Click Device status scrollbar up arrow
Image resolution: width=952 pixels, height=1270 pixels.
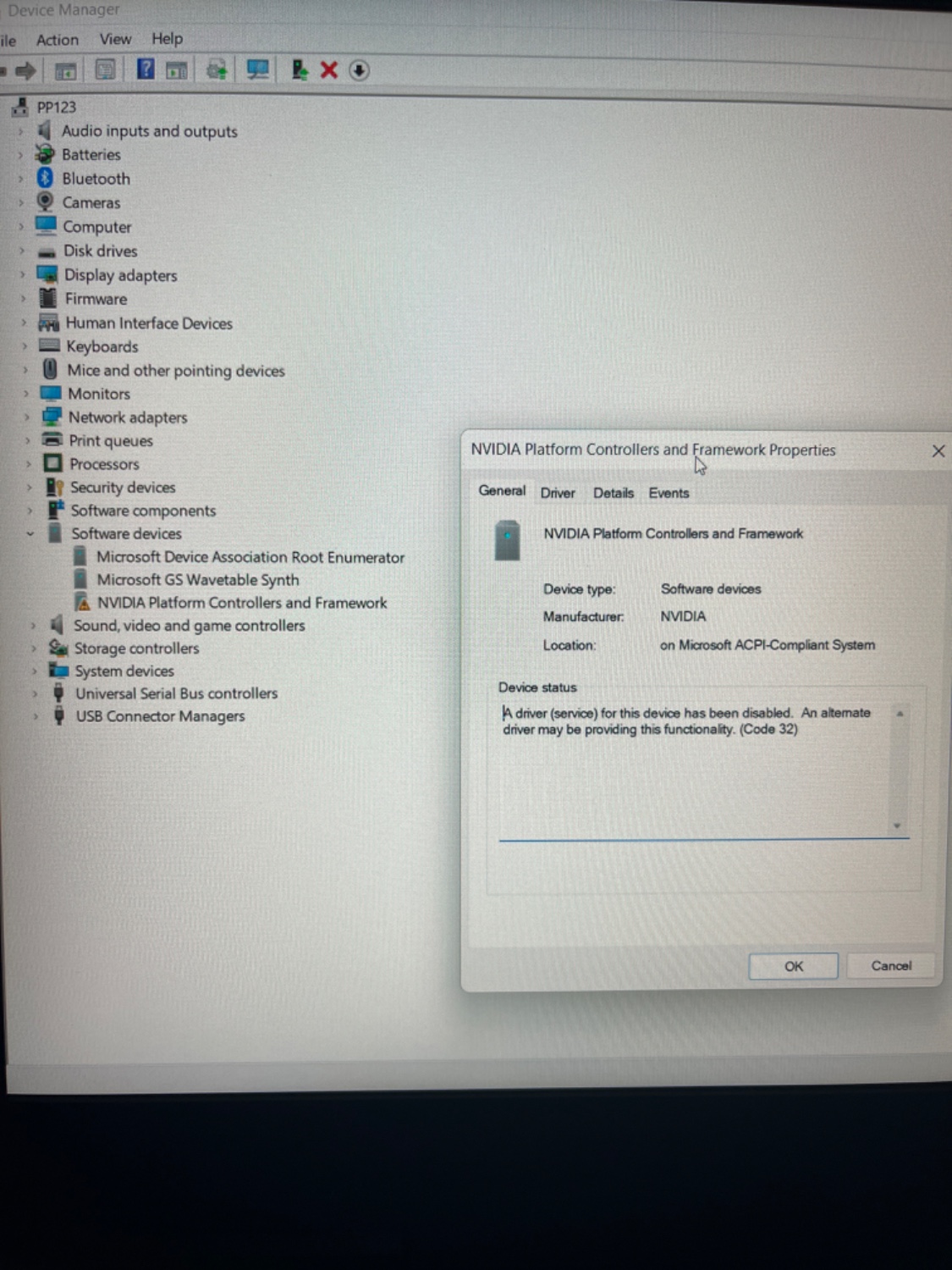900,714
